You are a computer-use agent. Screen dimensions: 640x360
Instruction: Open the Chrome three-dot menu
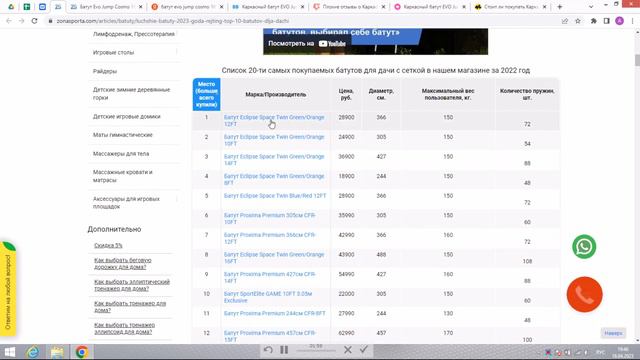(x=632, y=21)
